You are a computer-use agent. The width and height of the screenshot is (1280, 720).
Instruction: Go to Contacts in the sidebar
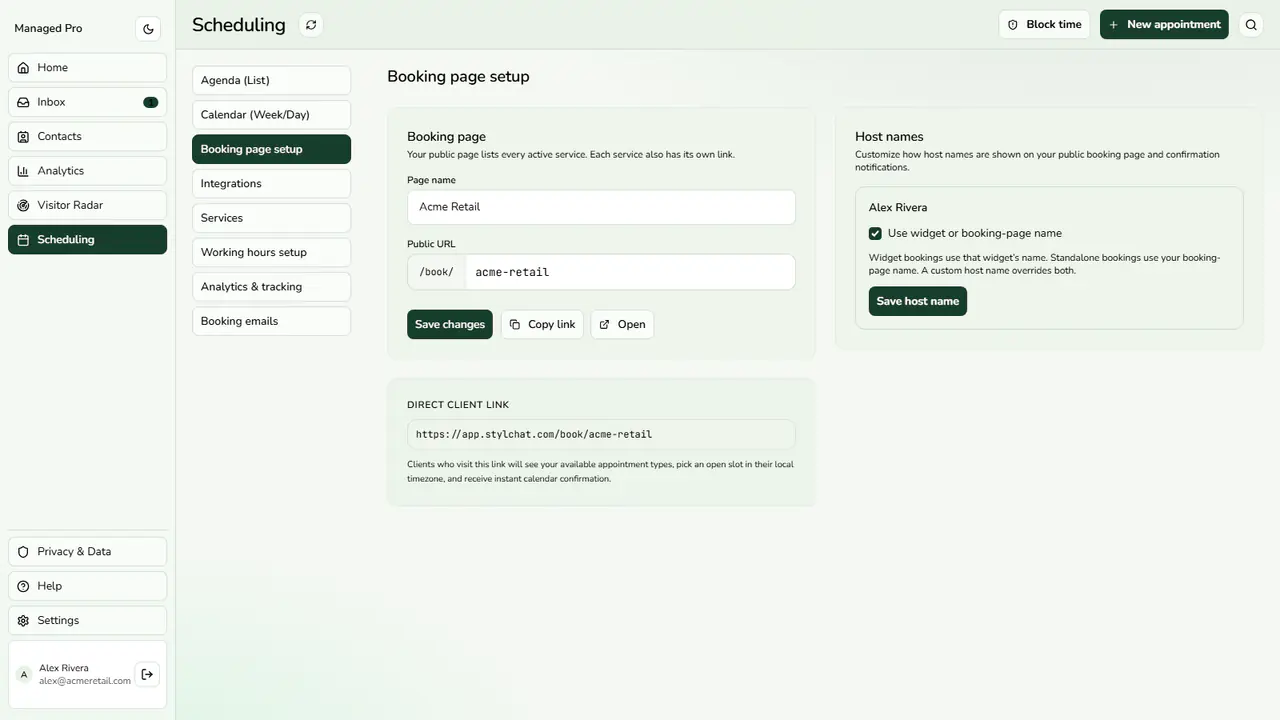point(88,136)
